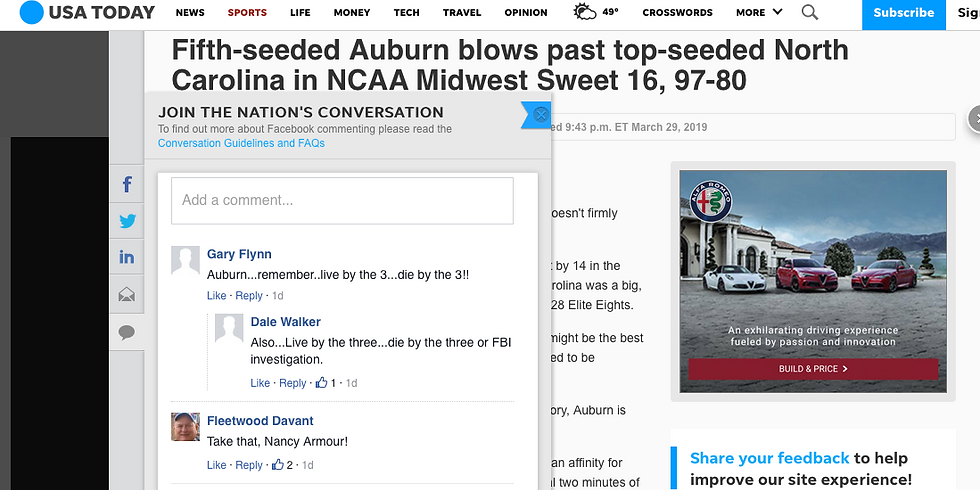Like Gary Flynn's comment
The width and height of the screenshot is (980, 490).
point(216,296)
